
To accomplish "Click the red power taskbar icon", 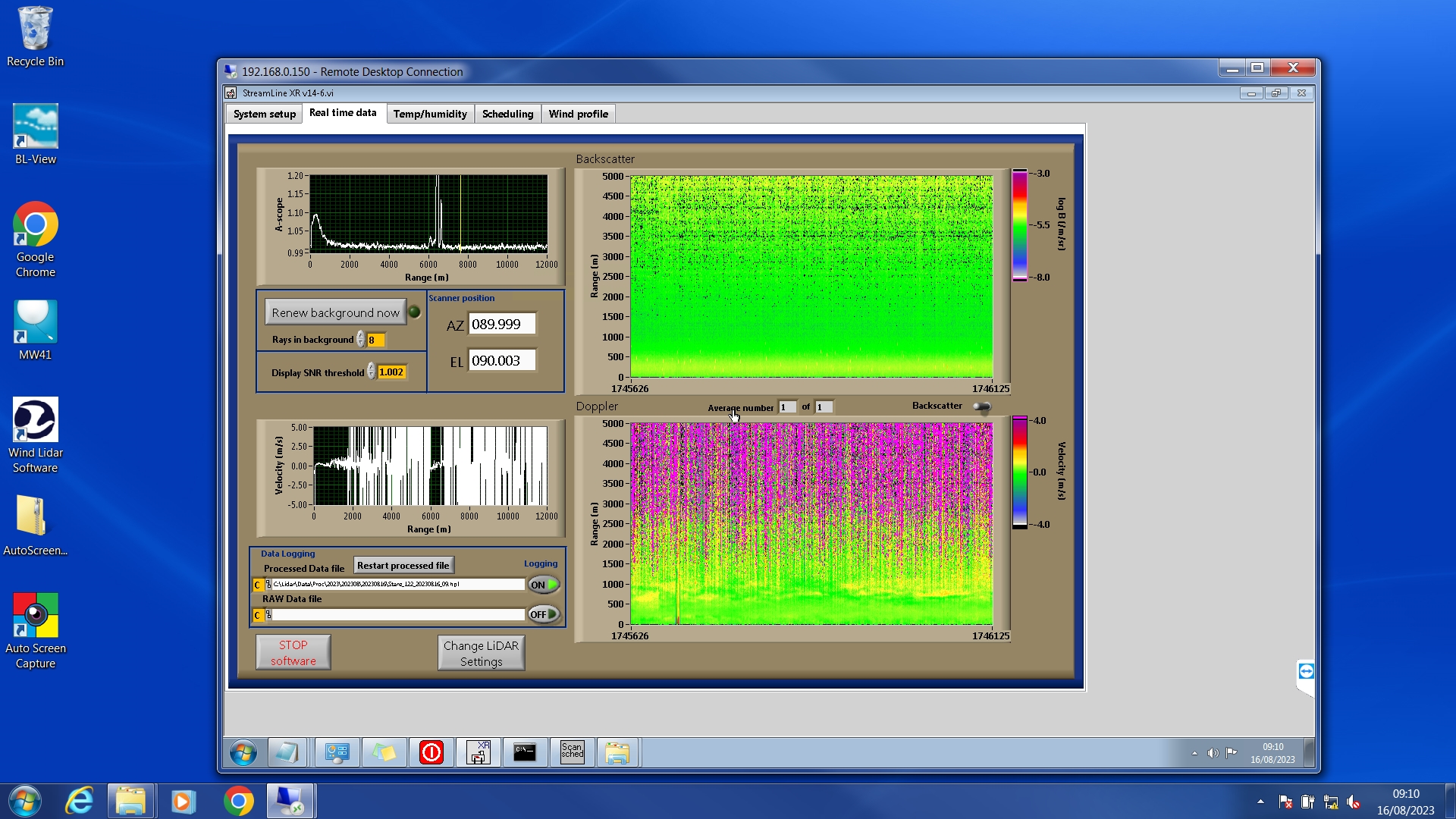I will (x=431, y=752).
